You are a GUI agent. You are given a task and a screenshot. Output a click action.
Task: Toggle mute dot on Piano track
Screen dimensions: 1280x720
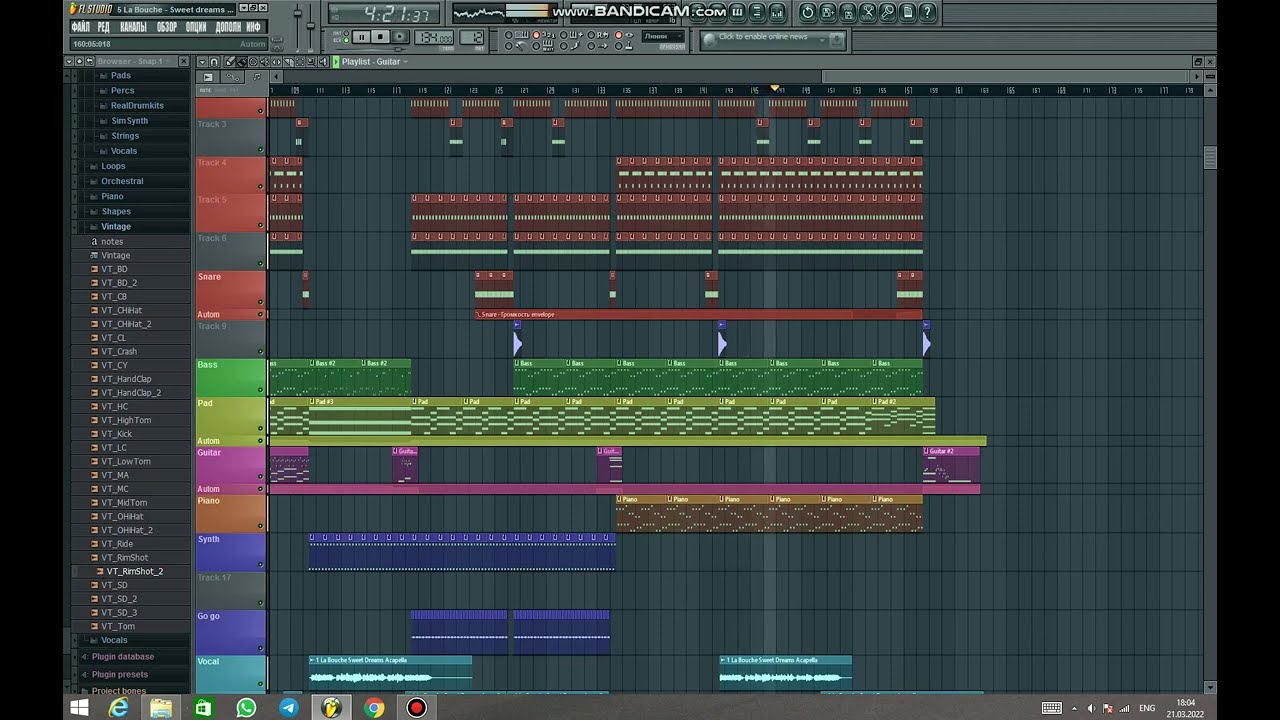(x=261, y=526)
